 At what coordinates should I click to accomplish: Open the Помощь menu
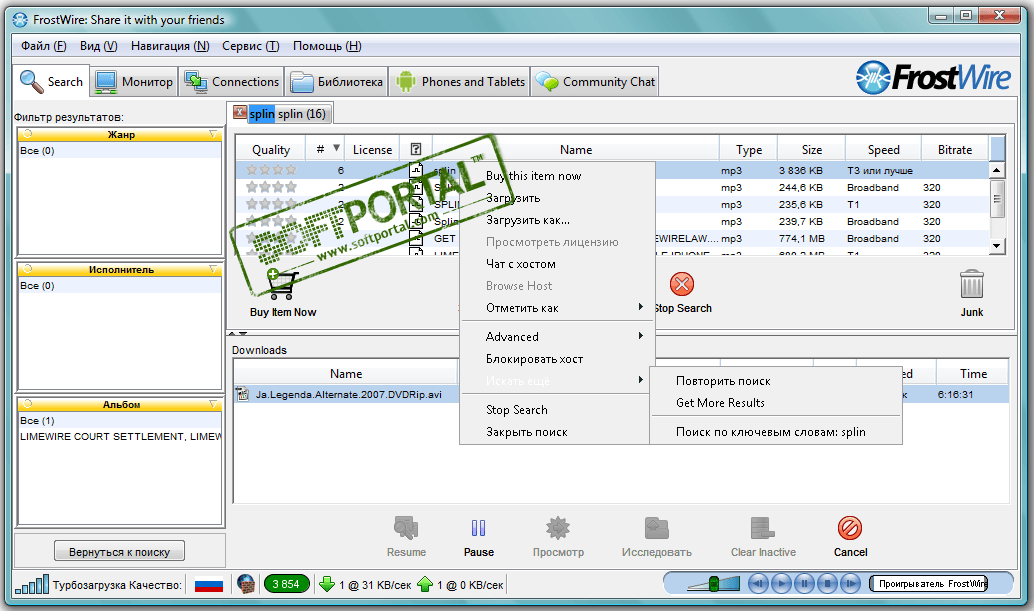327,46
